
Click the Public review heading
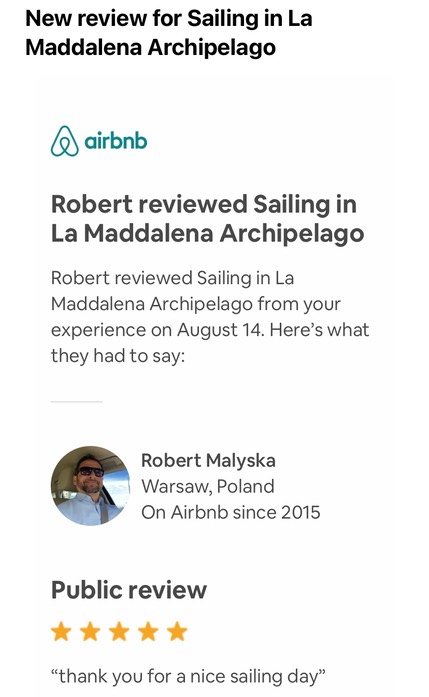(129, 590)
